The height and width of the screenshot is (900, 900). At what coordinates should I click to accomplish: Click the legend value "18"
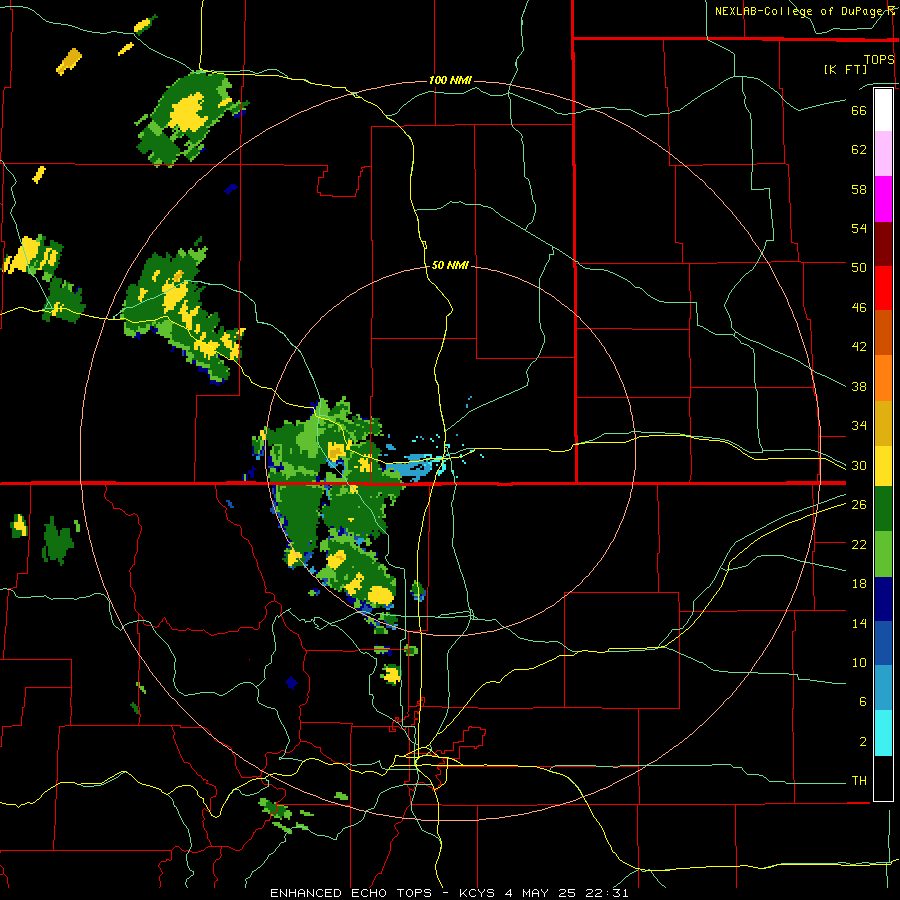point(859,584)
